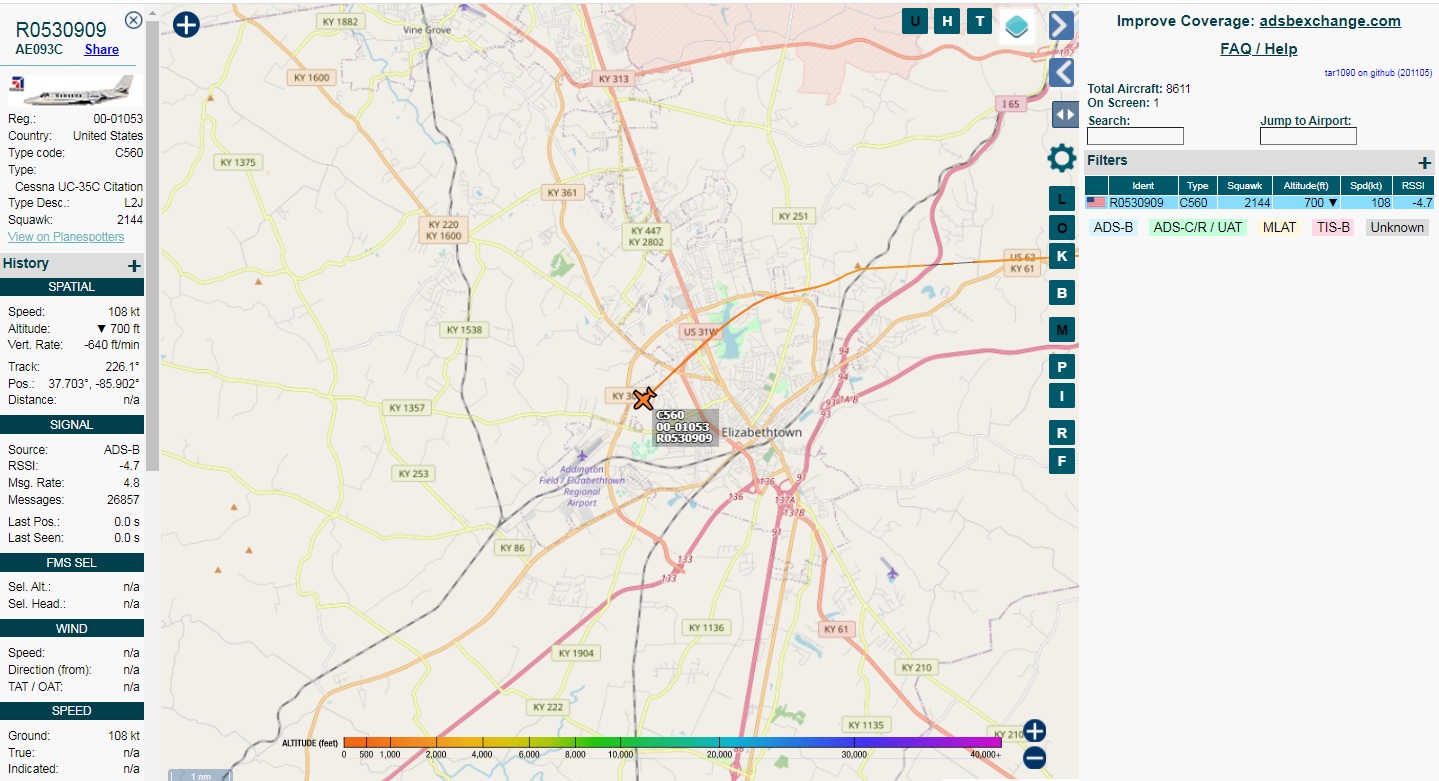Sort table by Type column header
The width and height of the screenshot is (1439, 781).
pos(1198,186)
